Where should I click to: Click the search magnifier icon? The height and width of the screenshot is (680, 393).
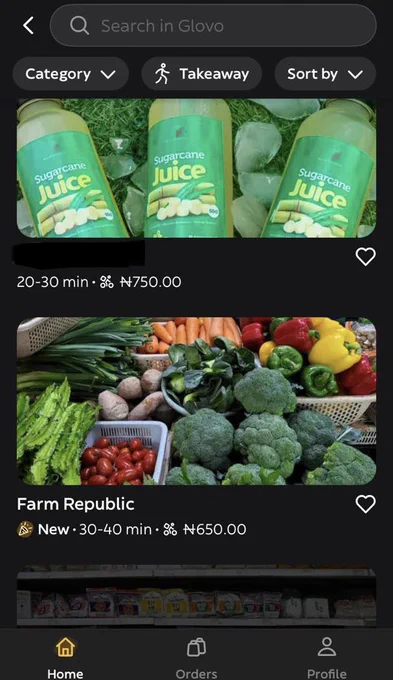79,26
